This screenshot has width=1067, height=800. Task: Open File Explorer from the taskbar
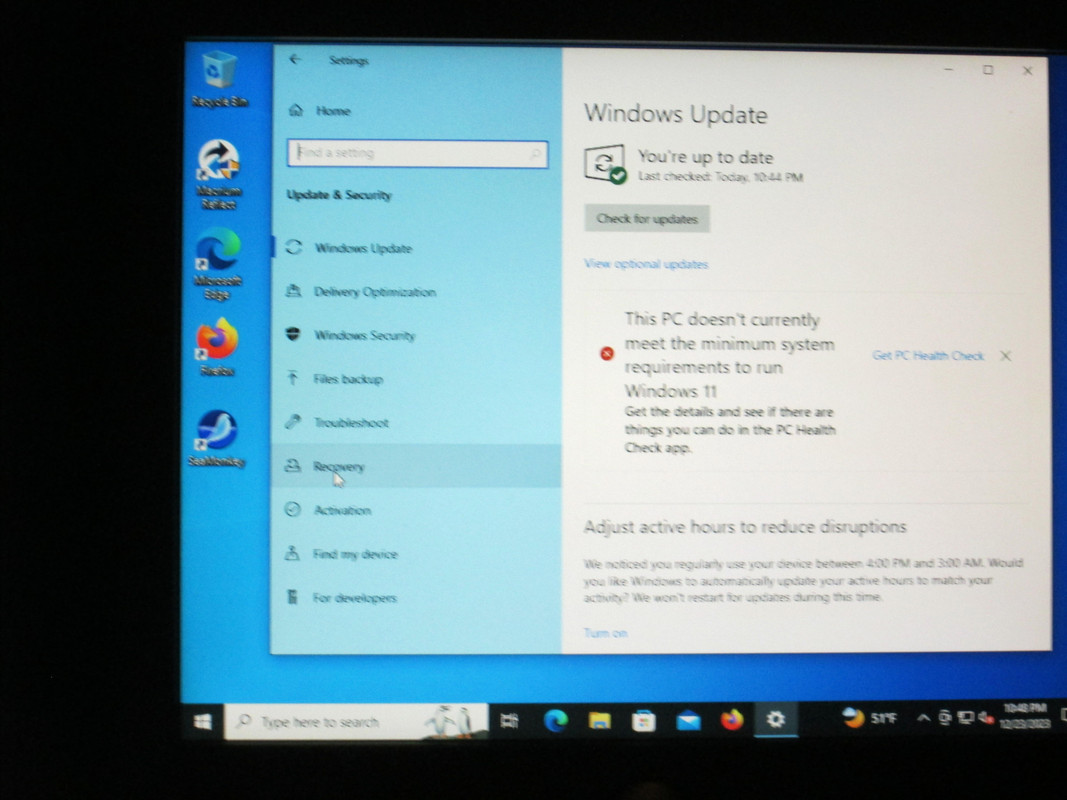[600, 720]
